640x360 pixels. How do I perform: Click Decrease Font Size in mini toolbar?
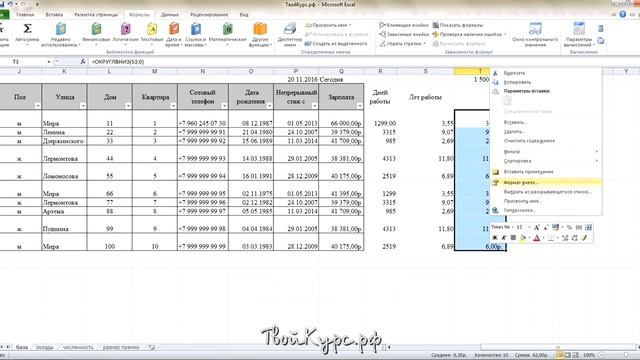click(546, 227)
